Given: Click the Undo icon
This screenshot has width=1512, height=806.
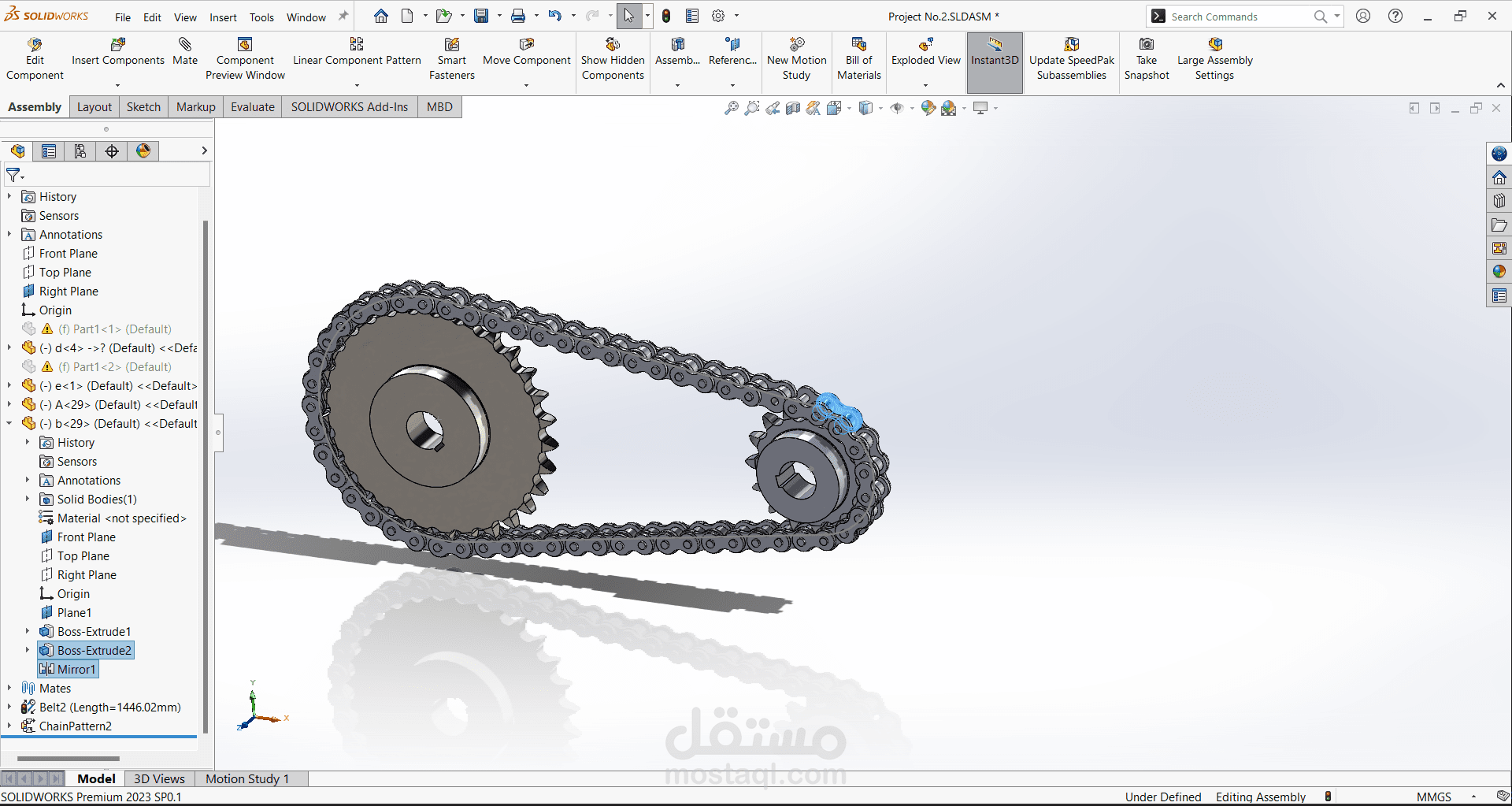Looking at the screenshot, I should (x=555, y=16).
